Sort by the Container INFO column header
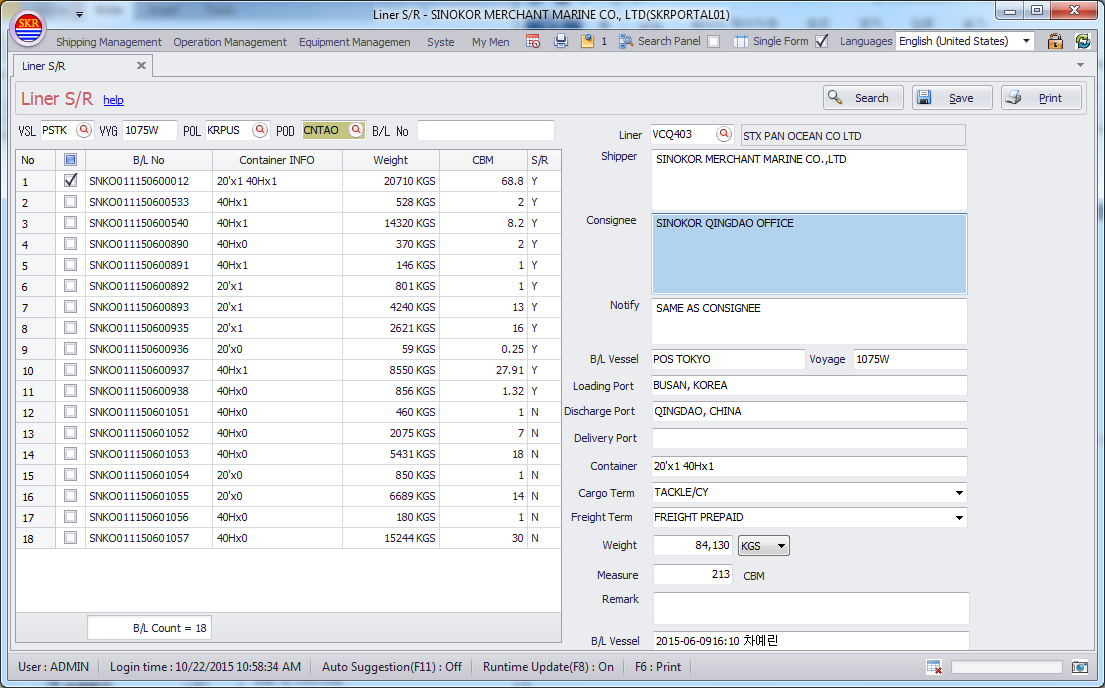1105x688 pixels. (277, 160)
